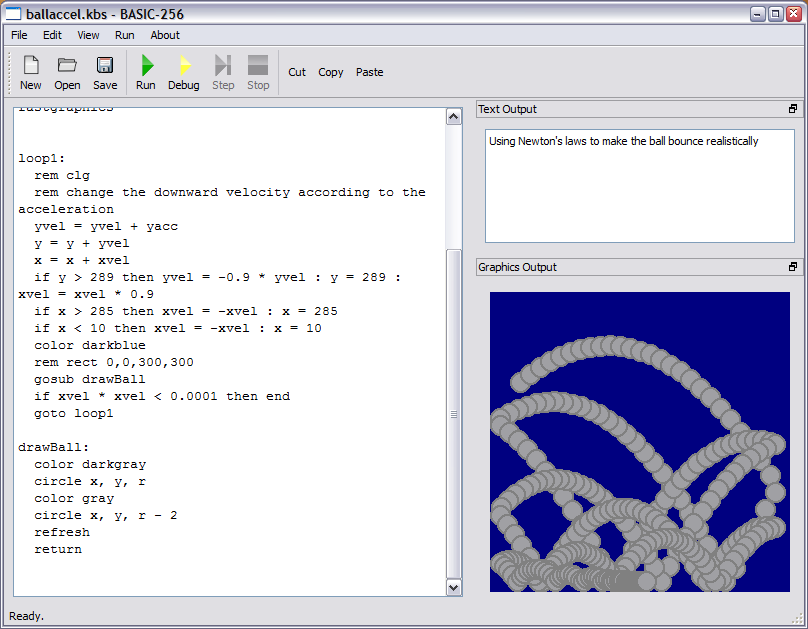This screenshot has width=808, height=629.
Task: Click the Copy button in the toolbar
Action: point(331,72)
